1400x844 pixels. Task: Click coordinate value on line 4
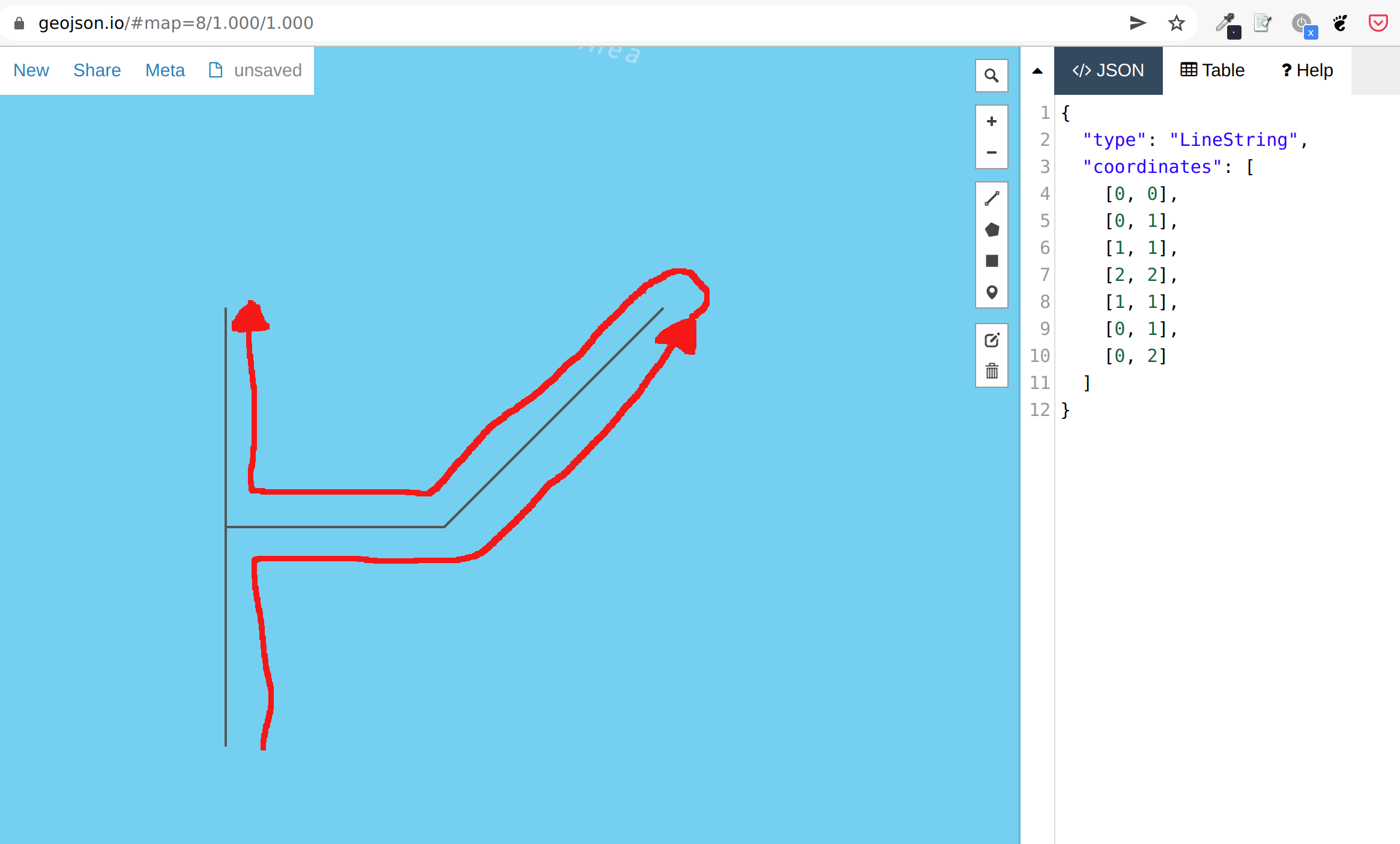1120,194
